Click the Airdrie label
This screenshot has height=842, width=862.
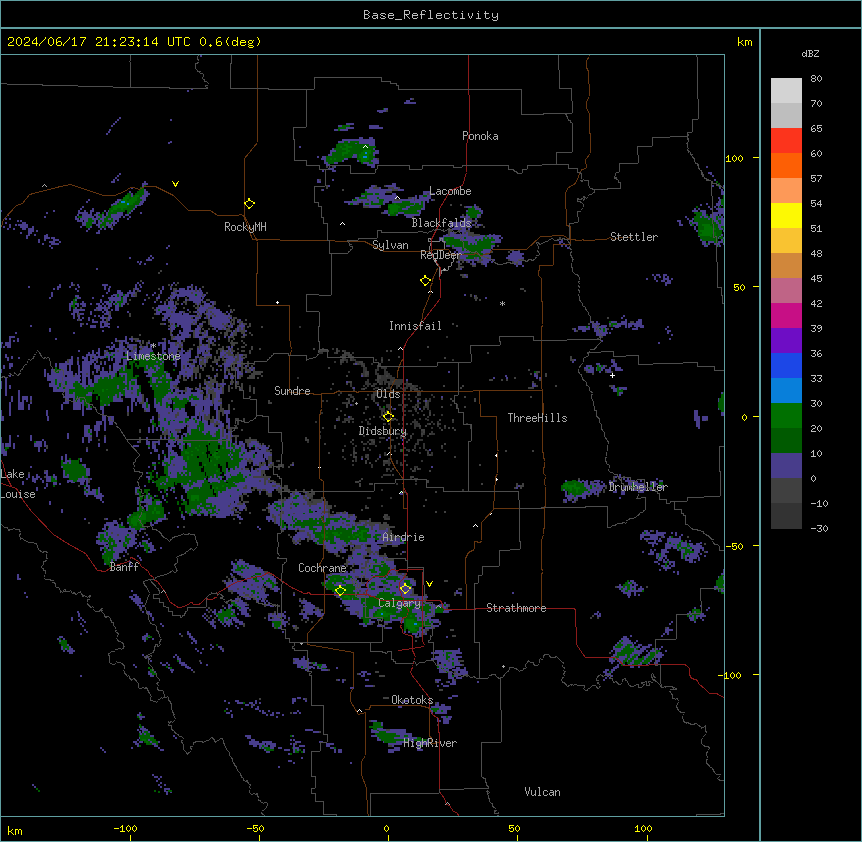pyautogui.click(x=404, y=537)
